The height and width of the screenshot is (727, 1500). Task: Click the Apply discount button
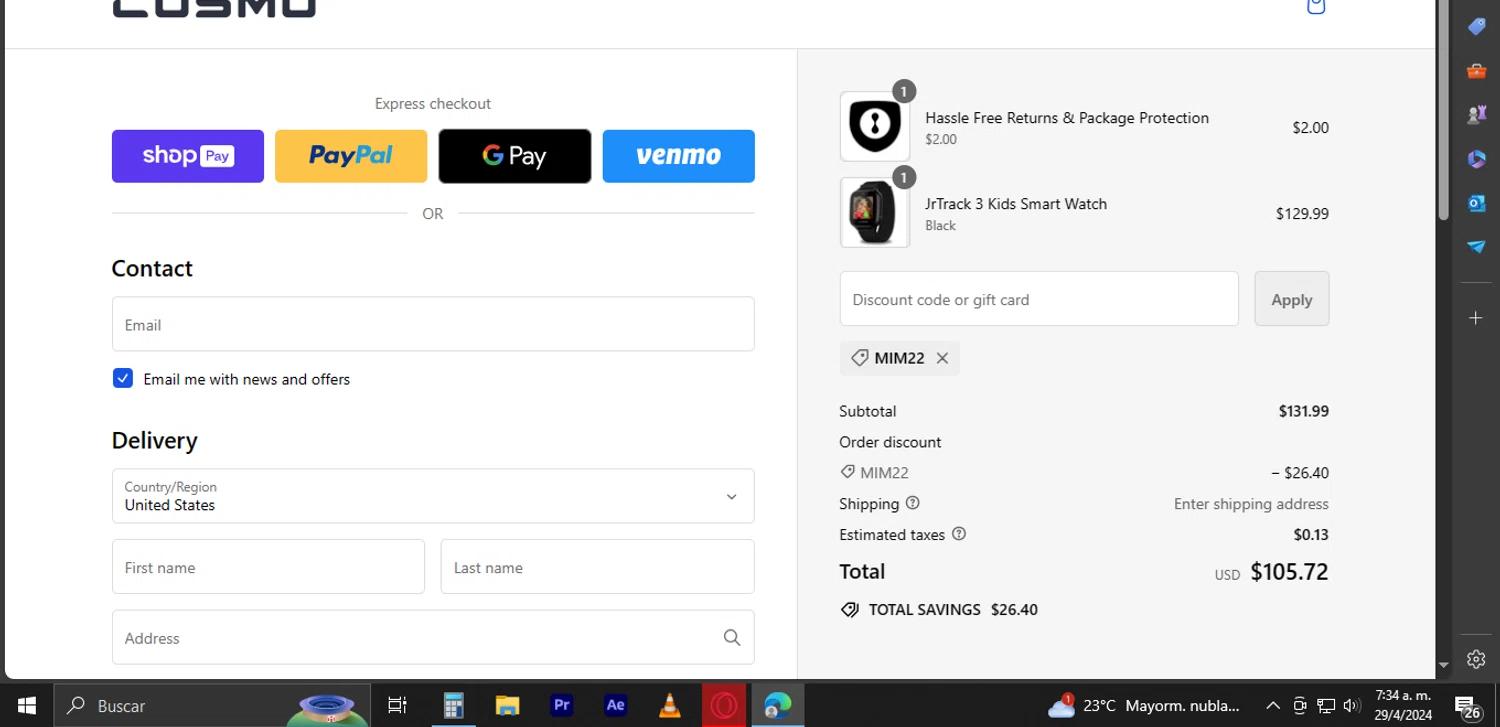(x=1291, y=299)
